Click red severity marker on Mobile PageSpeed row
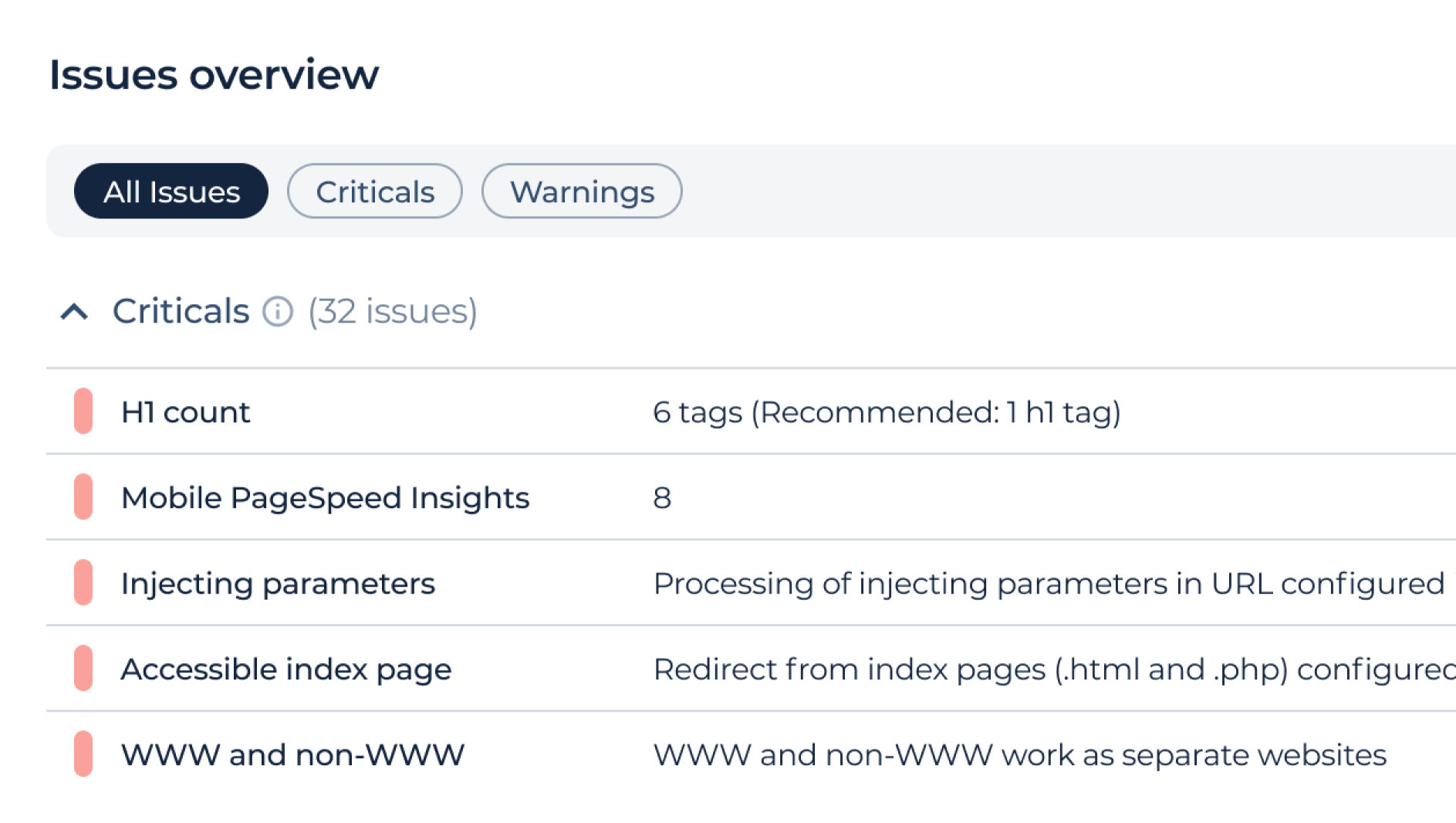The height and width of the screenshot is (823, 1456). tap(83, 497)
